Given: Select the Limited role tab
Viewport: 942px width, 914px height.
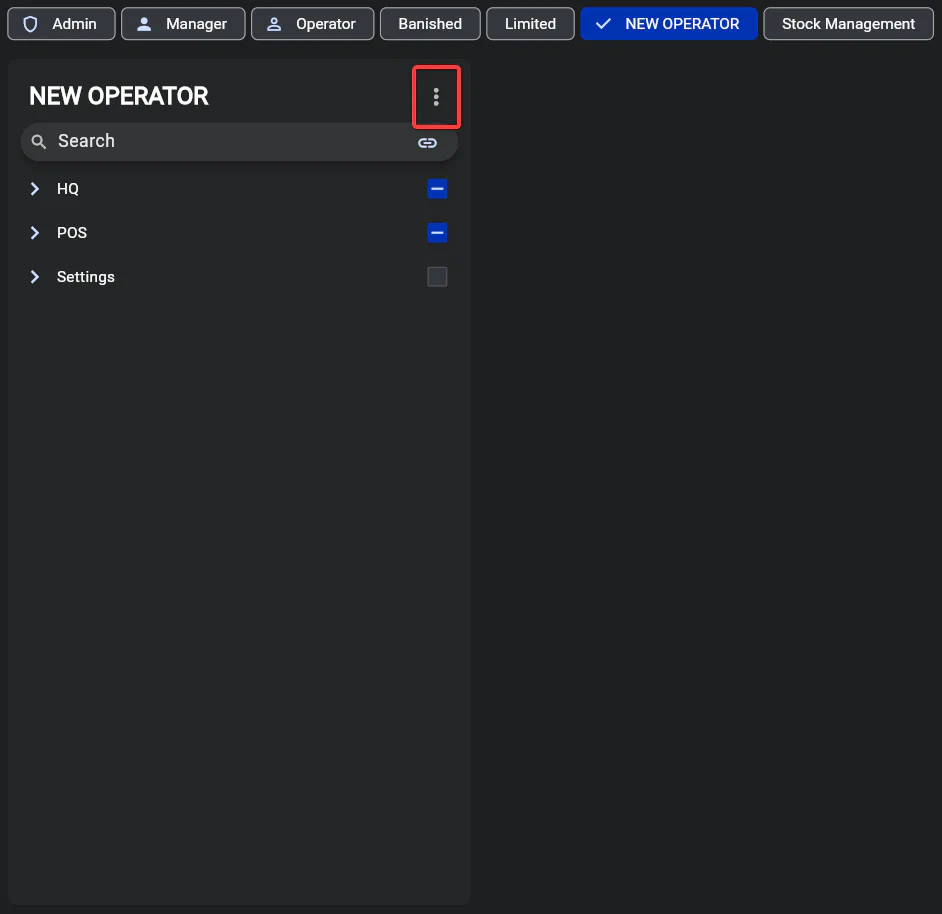Looking at the screenshot, I should [x=530, y=24].
